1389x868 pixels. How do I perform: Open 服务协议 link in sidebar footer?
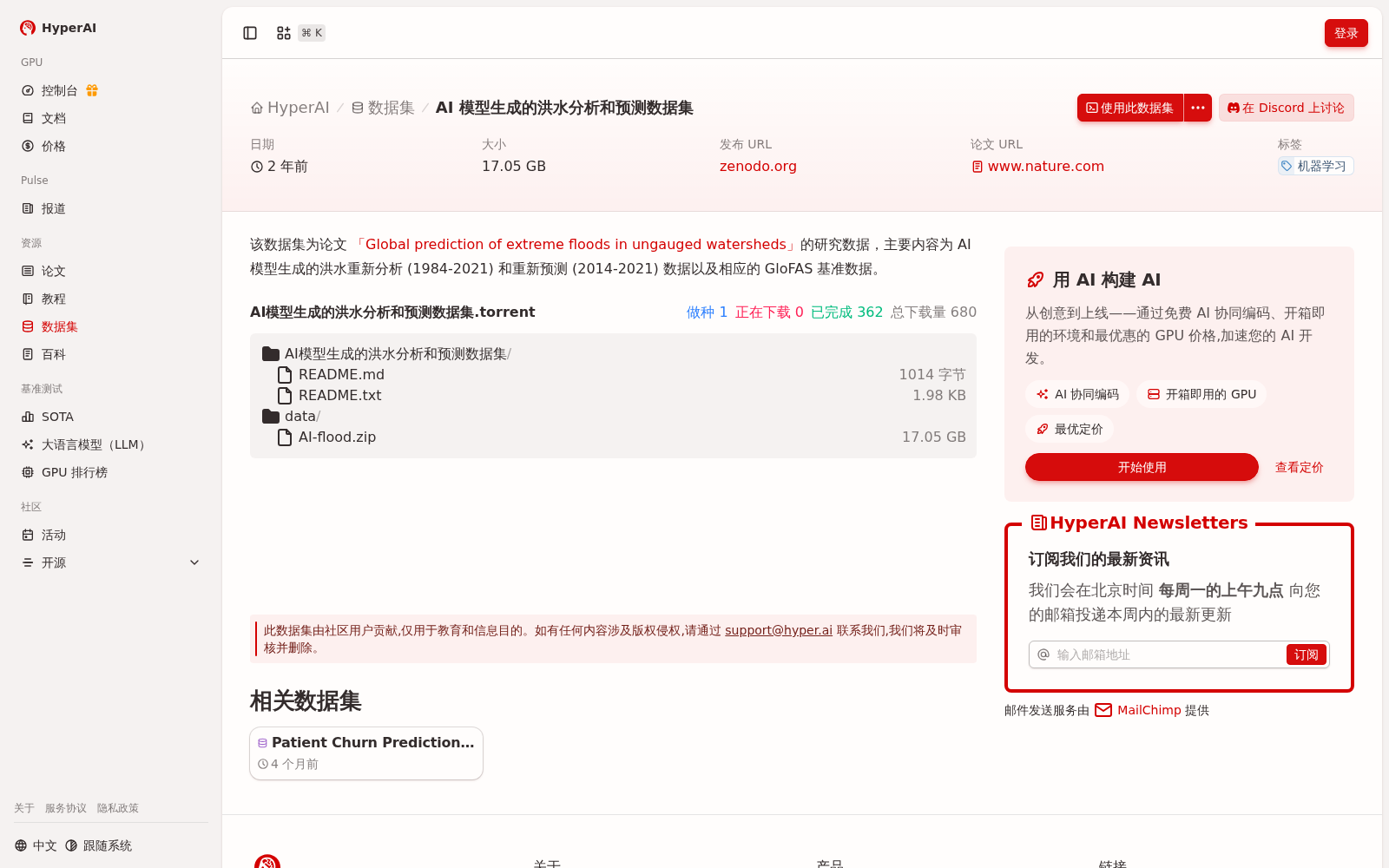pos(66,808)
